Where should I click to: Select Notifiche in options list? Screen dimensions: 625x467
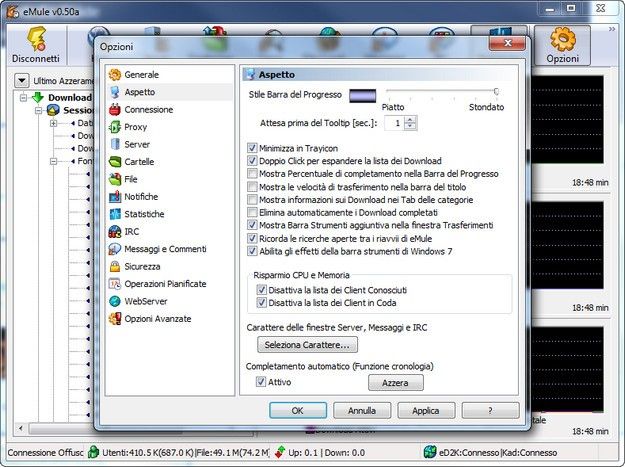point(141,197)
